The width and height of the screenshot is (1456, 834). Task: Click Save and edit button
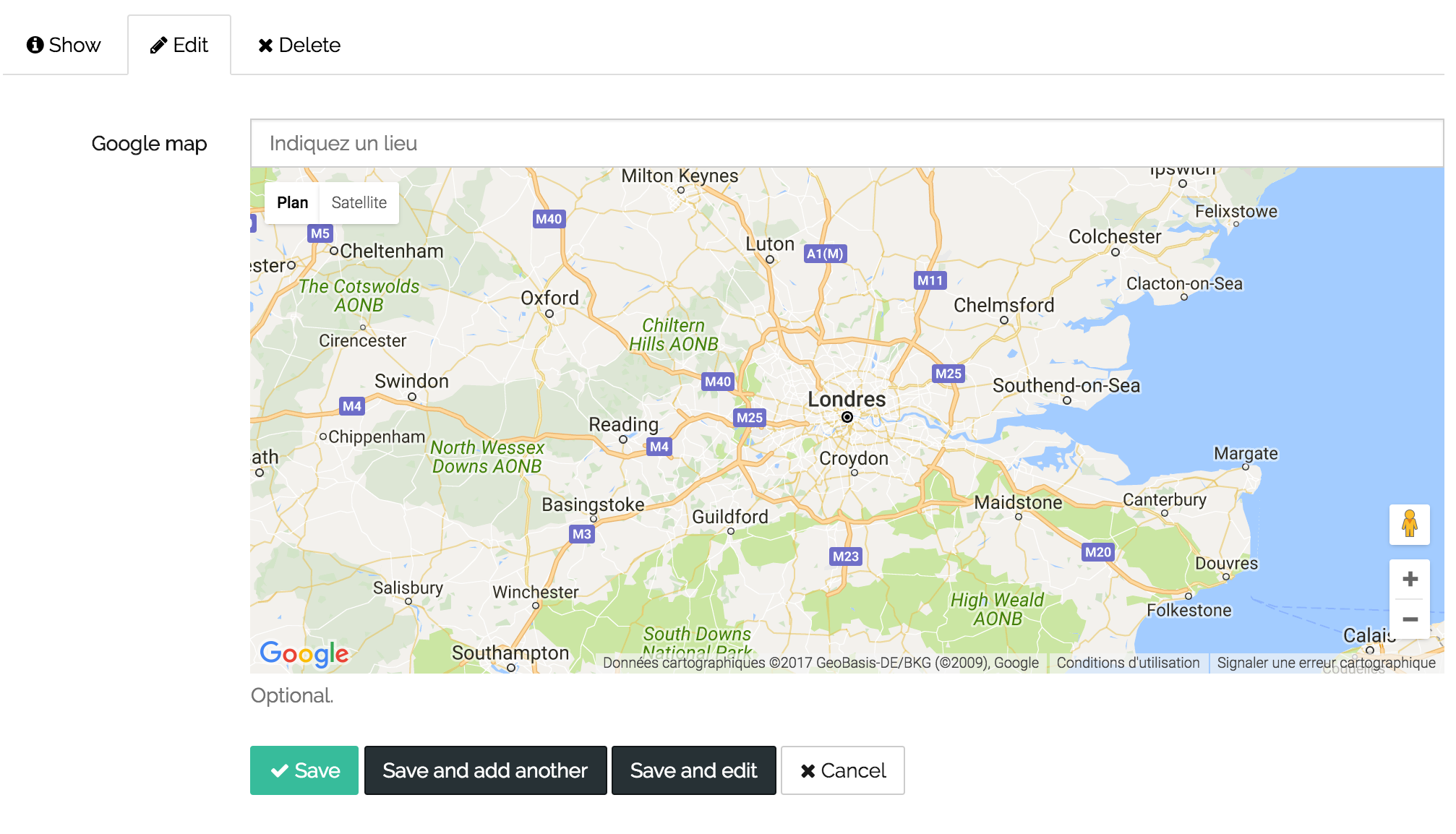click(x=693, y=770)
